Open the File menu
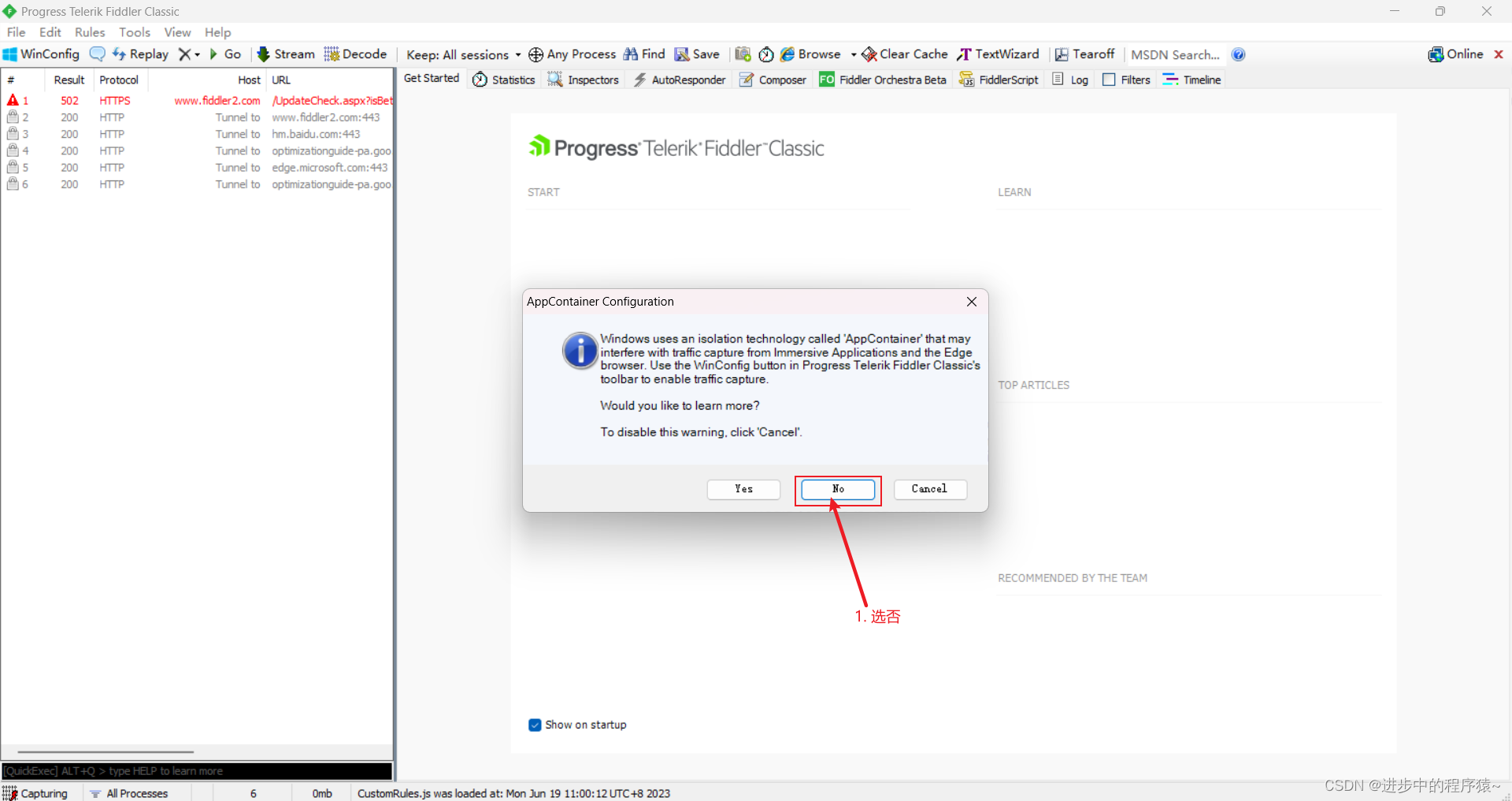Screen dimensions: 1512x801 click(x=17, y=32)
